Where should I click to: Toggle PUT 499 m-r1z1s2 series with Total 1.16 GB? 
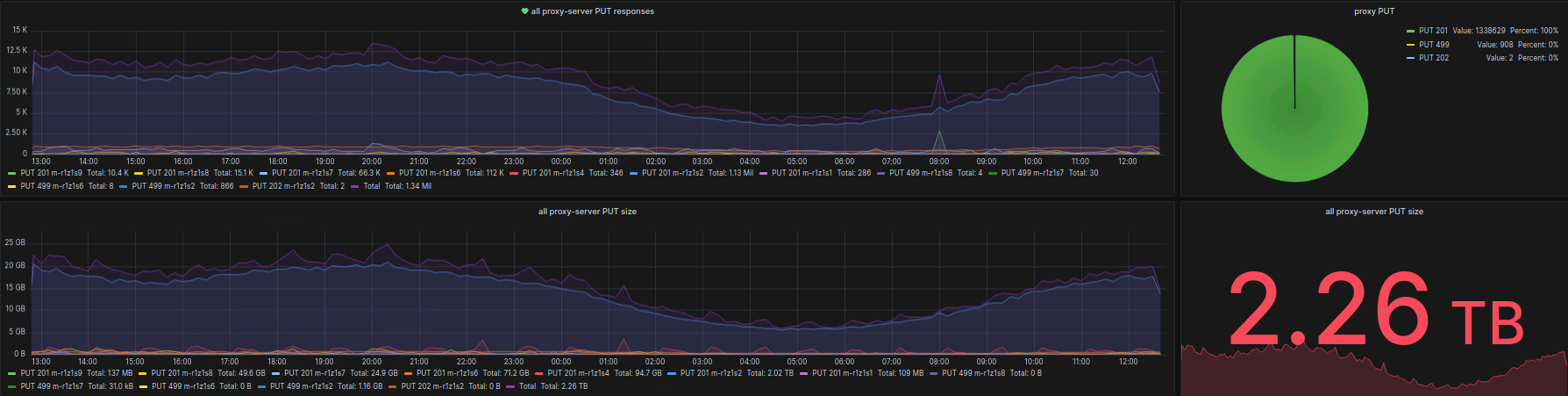click(302, 386)
